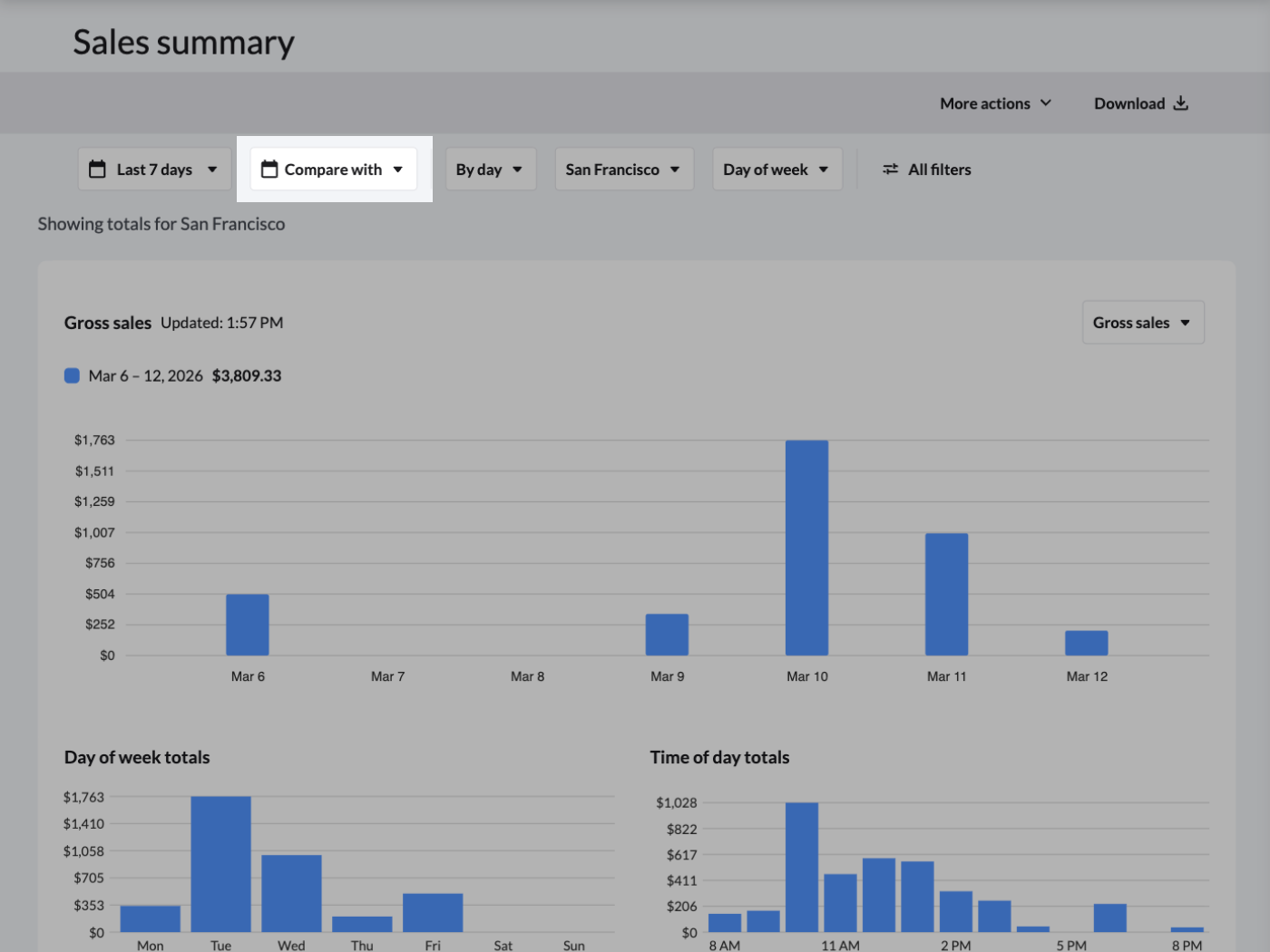Open the Day of week filter

(x=776, y=170)
